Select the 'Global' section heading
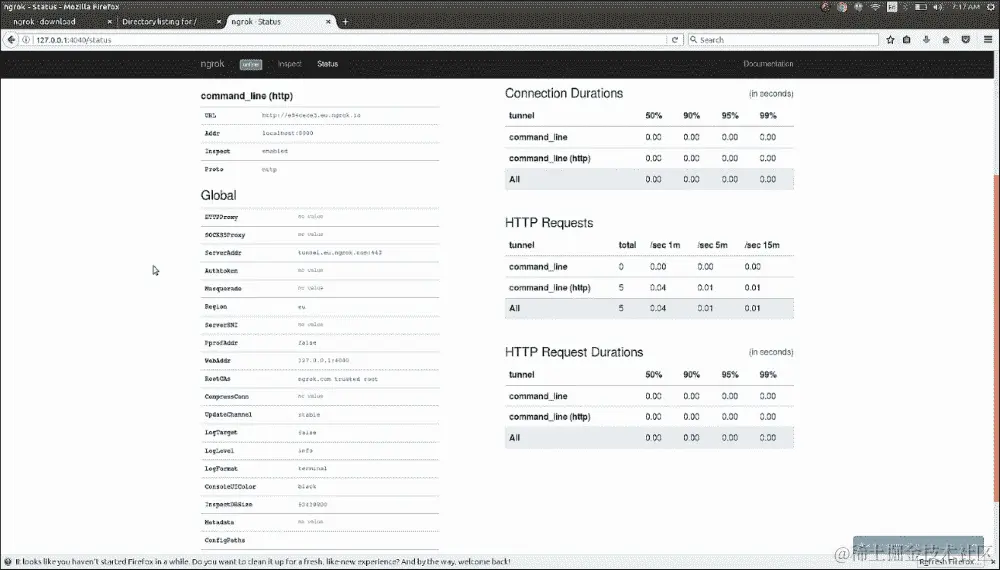This screenshot has height=570, width=1000. tap(218, 195)
